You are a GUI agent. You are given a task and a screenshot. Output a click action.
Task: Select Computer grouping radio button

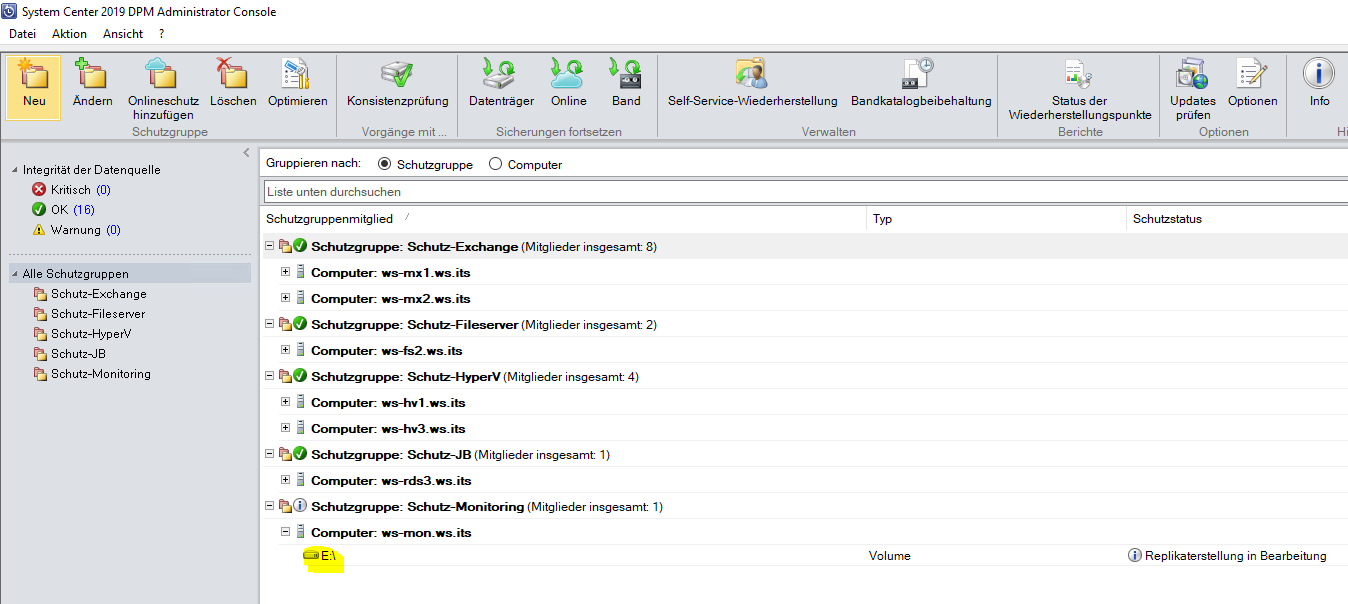pyautogui.click(x=495, y=164)
